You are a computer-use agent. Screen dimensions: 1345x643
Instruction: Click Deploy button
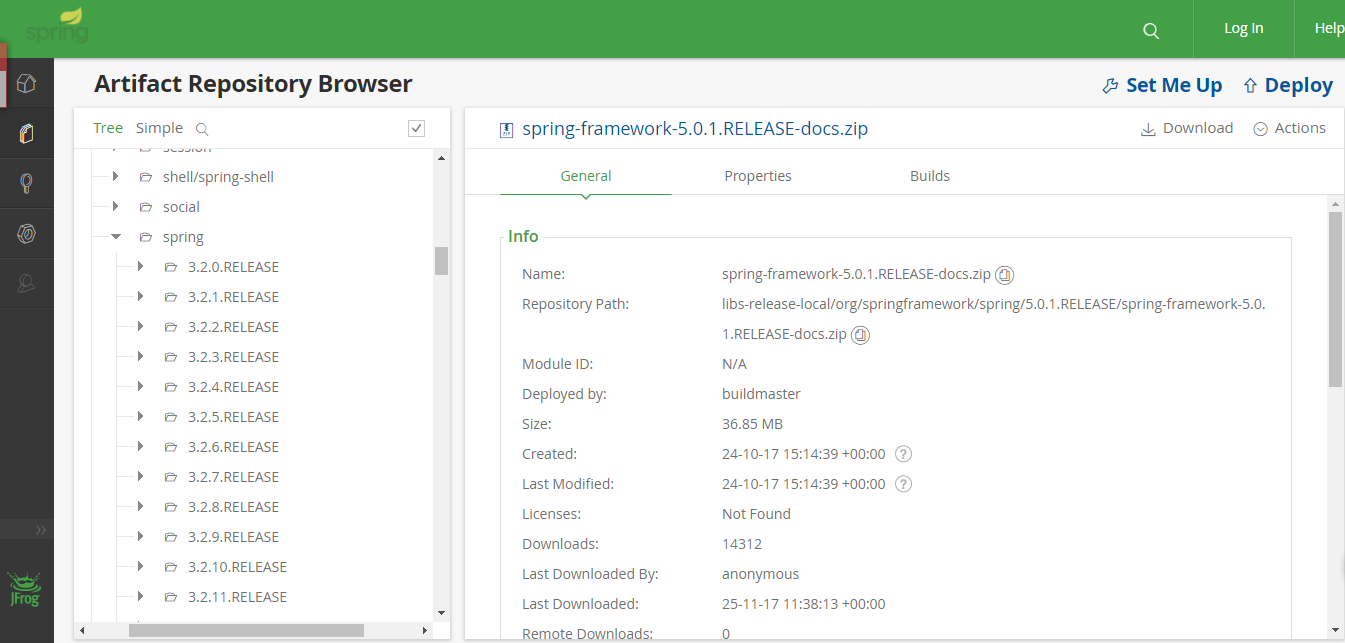(x=1288, y=85)
